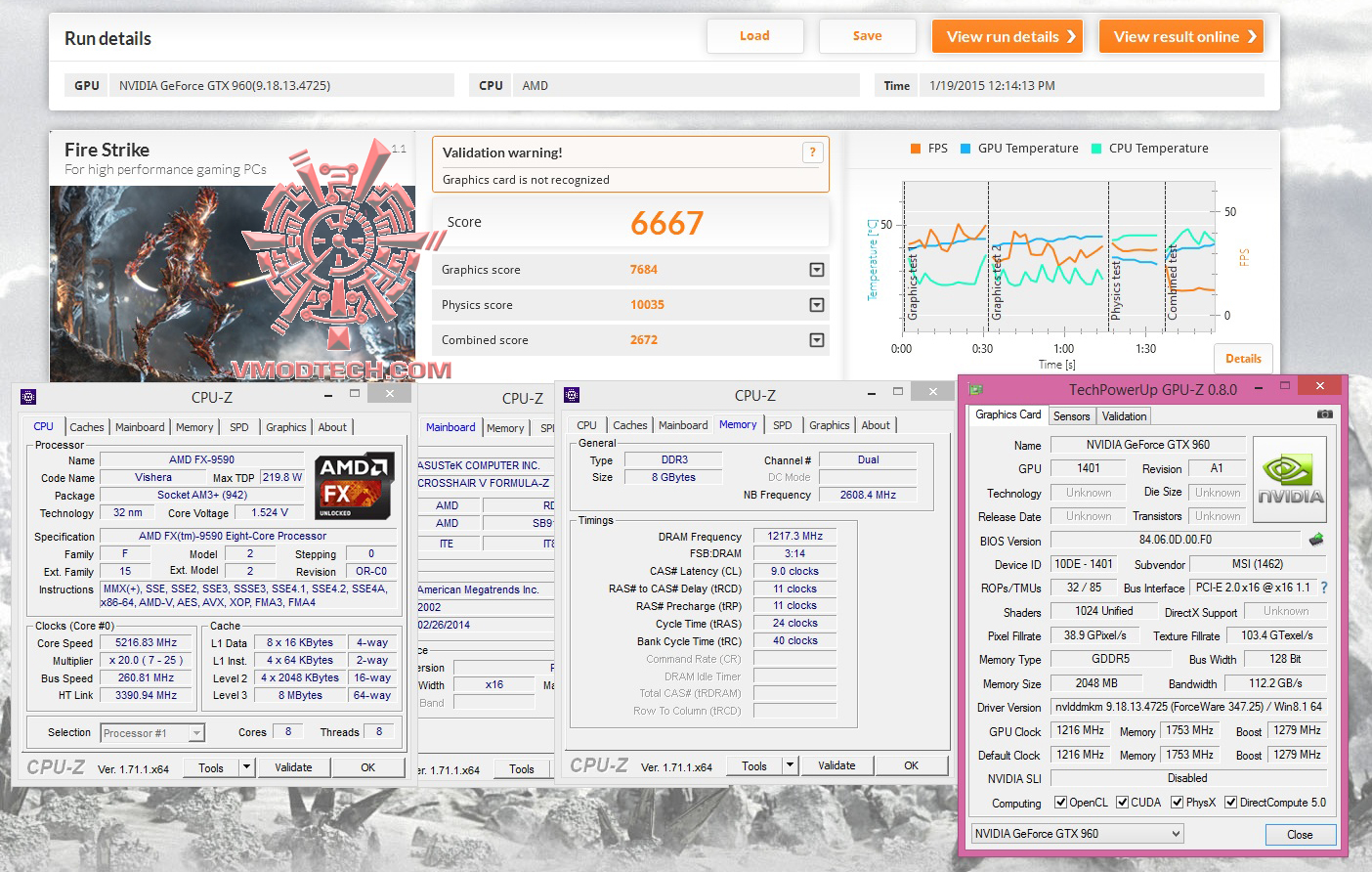Screen dimensions: 1372x872
Task: Open the chart Details button
Action: [x=1243, y=359]
